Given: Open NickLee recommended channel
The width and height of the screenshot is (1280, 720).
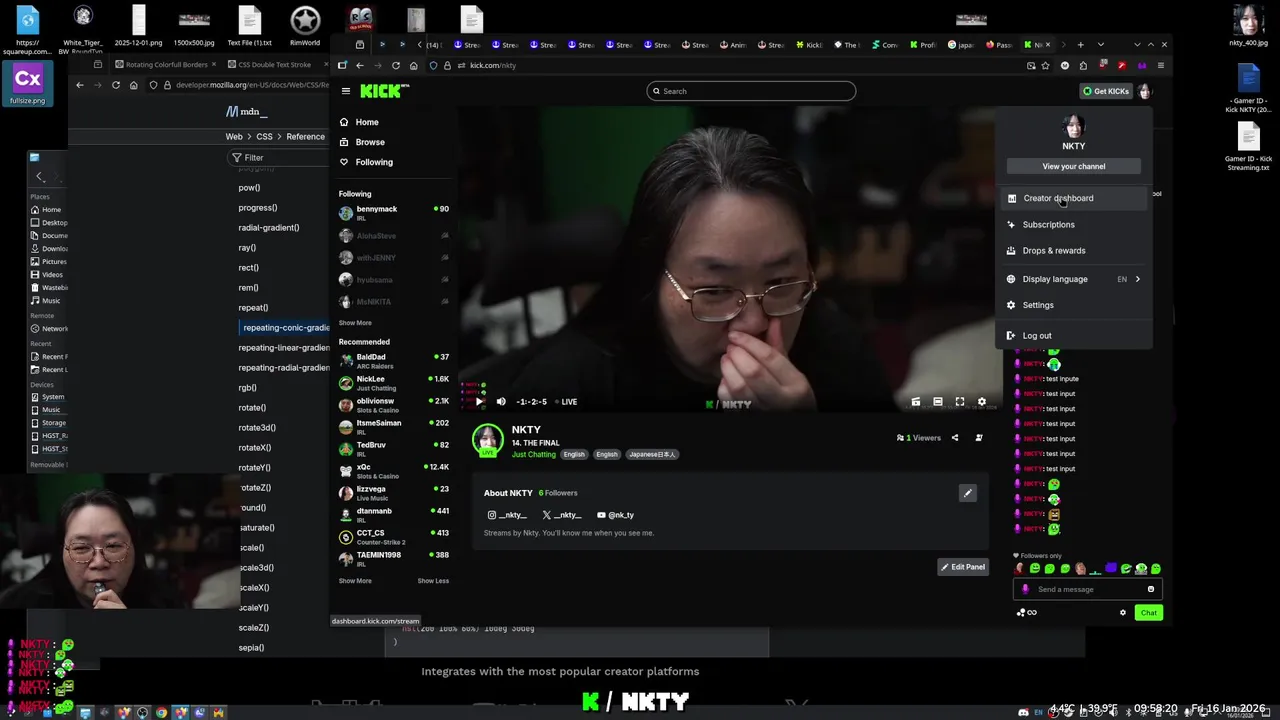Looking at the screenshot, I should click(x=394, y=383).
